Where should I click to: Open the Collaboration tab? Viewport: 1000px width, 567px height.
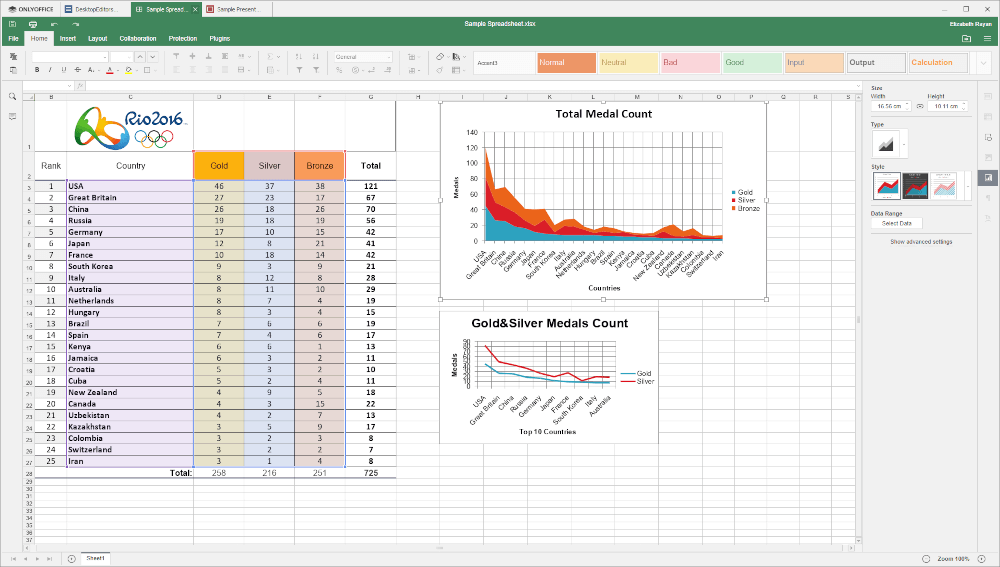point(138,39)
